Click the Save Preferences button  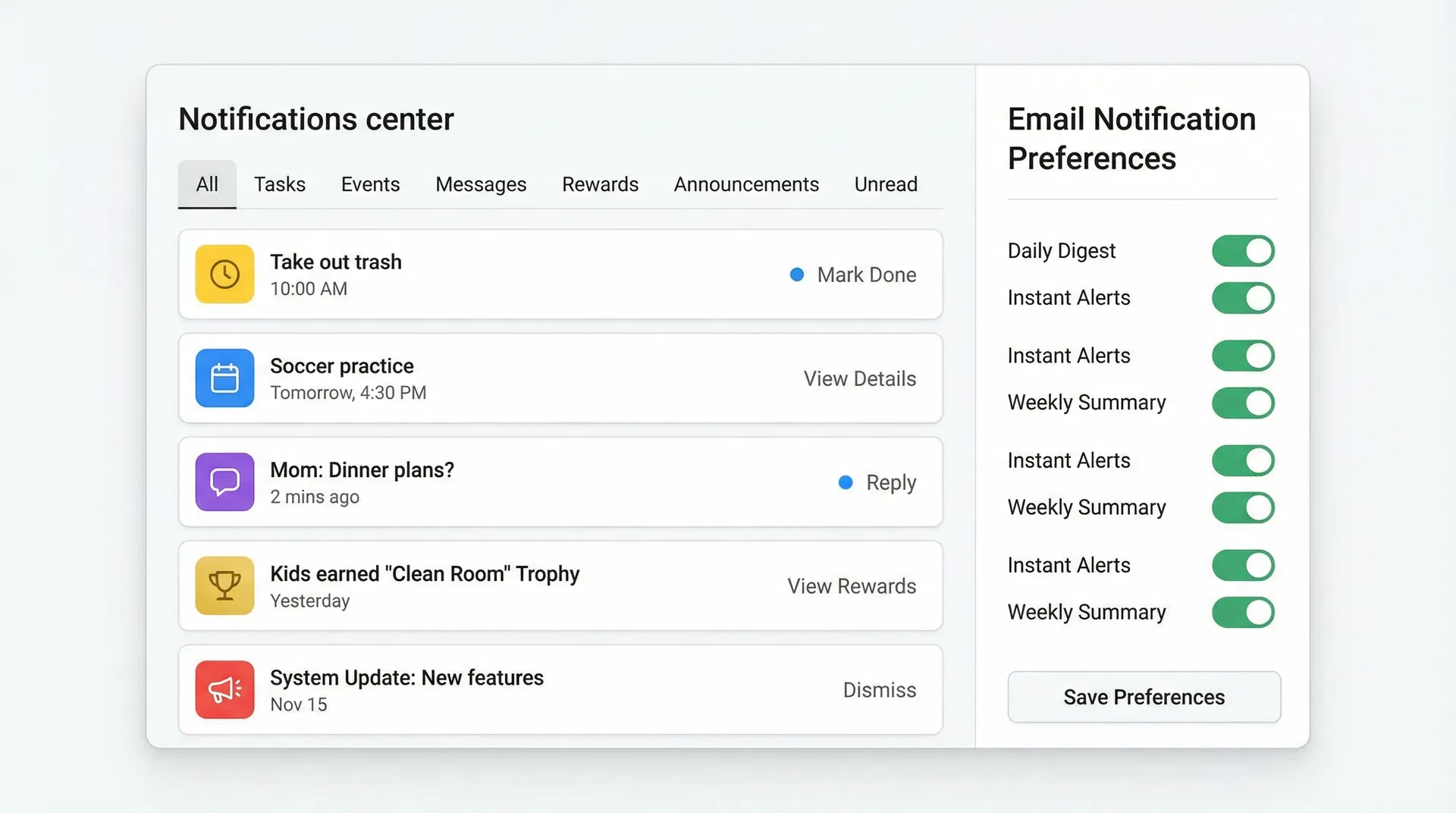(1144, 697)
